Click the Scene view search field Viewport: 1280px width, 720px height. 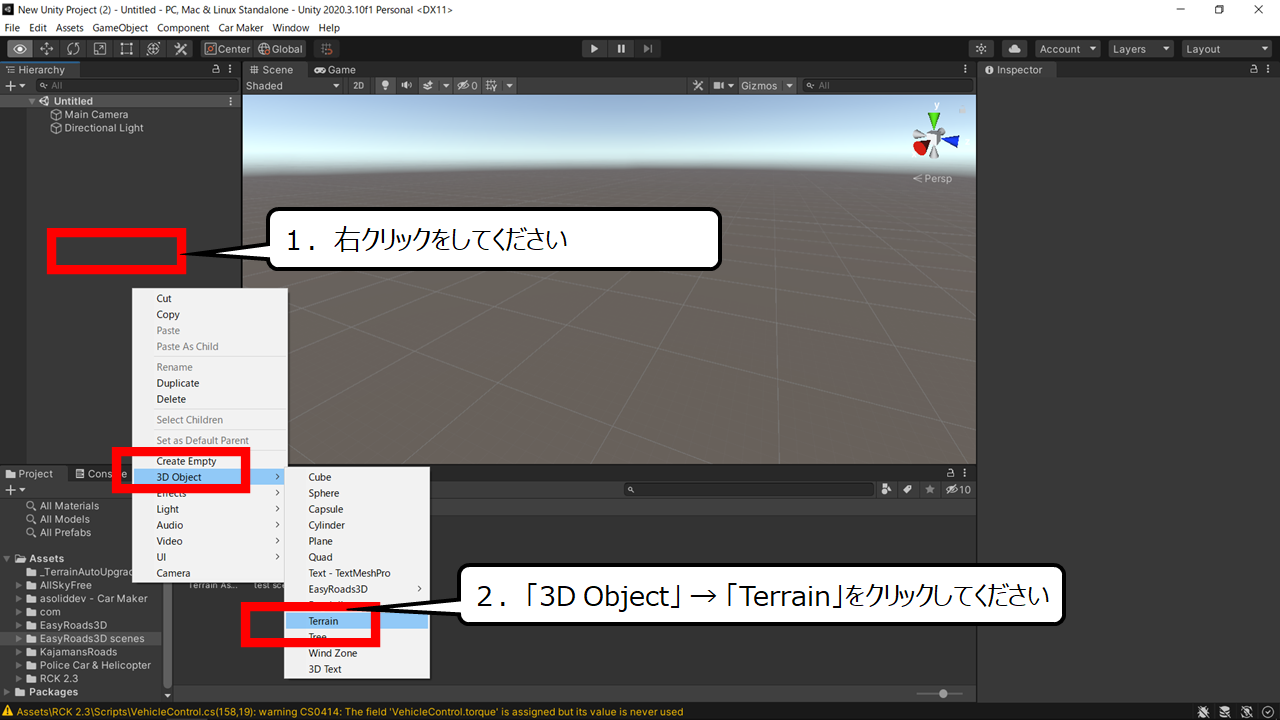pos(886,86)
